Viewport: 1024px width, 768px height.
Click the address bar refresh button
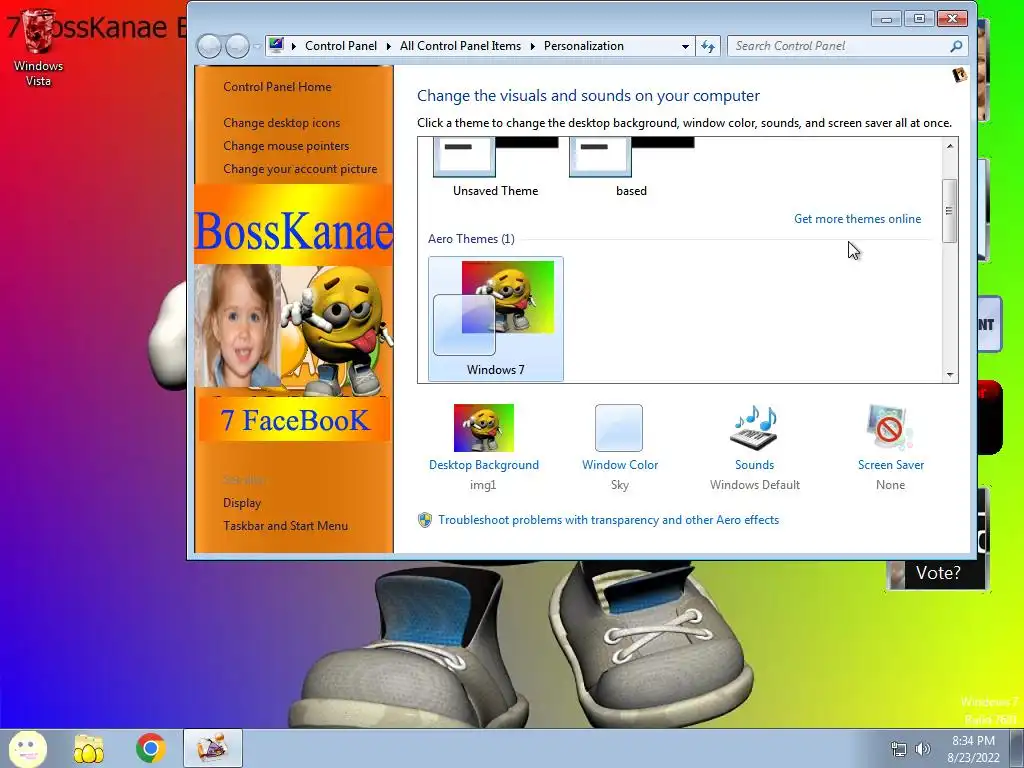pos(708,46)
